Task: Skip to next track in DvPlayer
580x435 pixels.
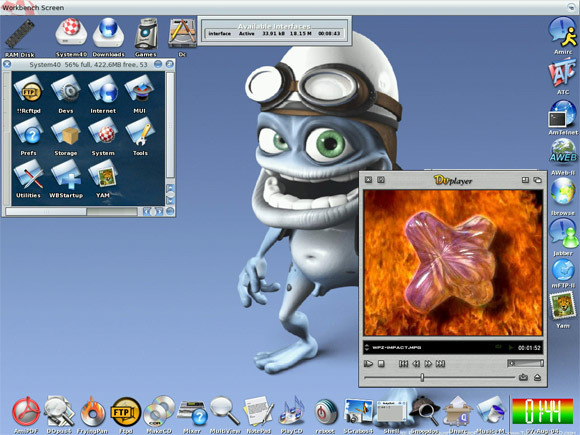Action: pos(440,364)
